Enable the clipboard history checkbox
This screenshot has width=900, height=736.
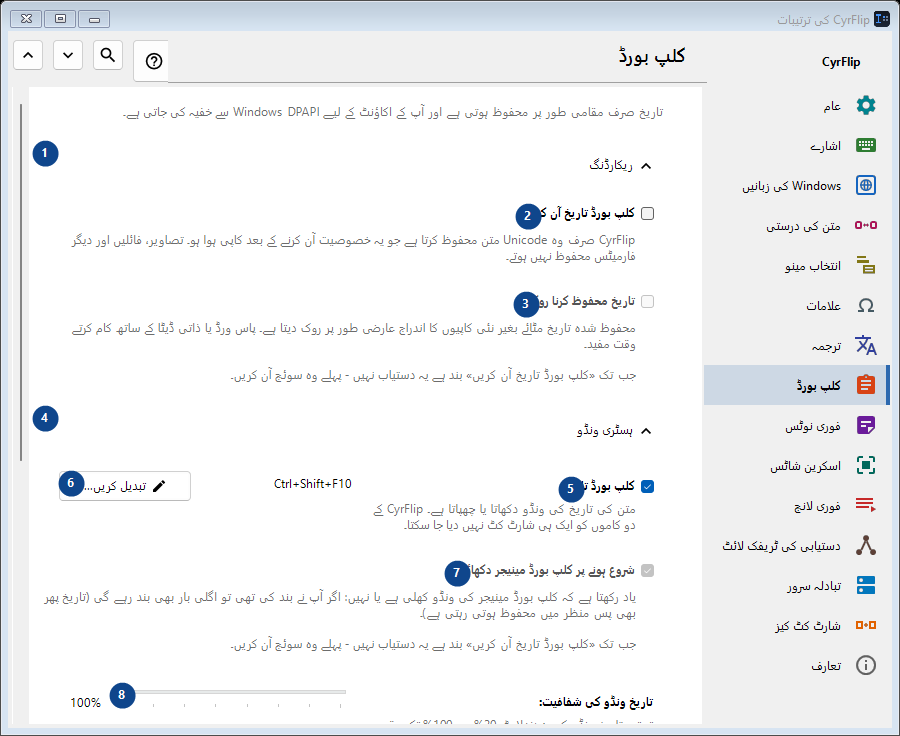(x=647, y=214)
